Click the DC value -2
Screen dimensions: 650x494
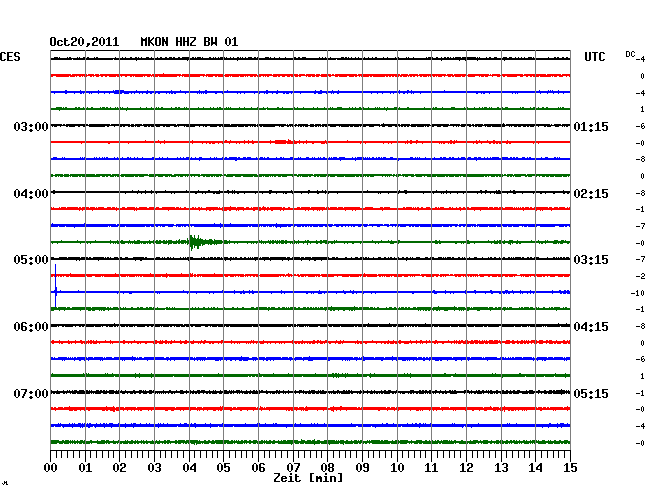tap(640, 276)
